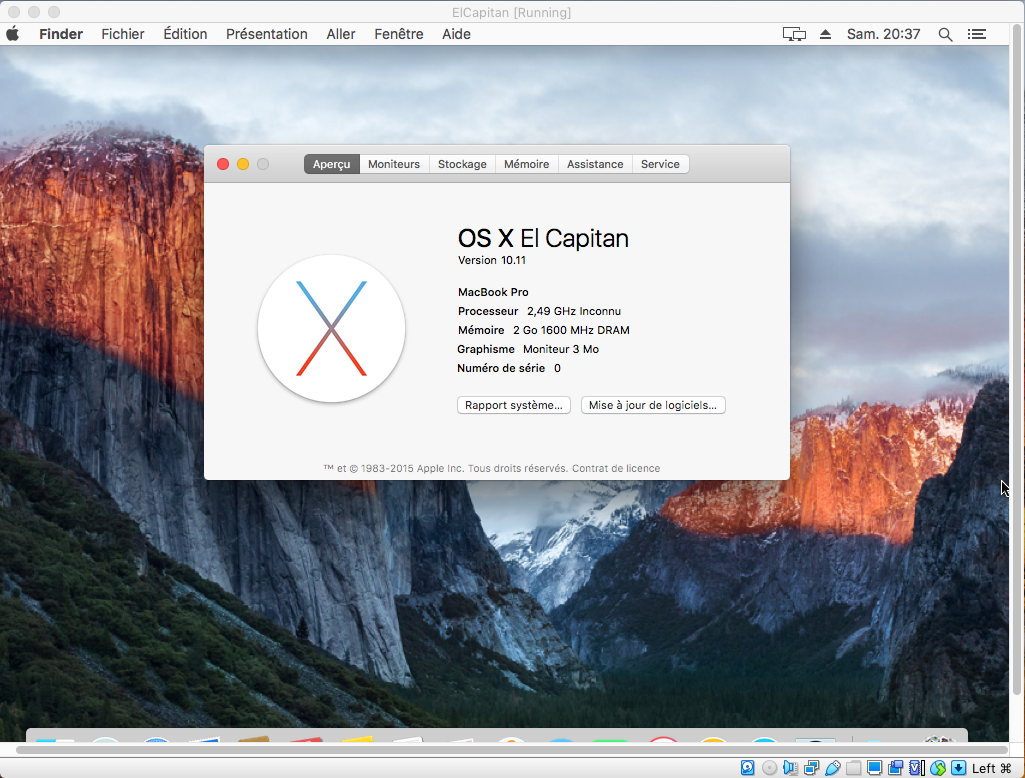Image resolution: width=1025 pixels, height=778 pixels.
Task: Switch to the Aperçu tab
Action: (x=331, y=164)
